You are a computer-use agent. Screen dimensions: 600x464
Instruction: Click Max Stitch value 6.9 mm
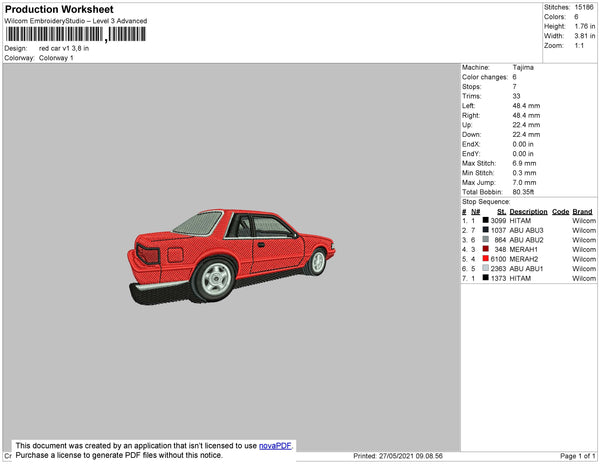(x=524, y=163)
